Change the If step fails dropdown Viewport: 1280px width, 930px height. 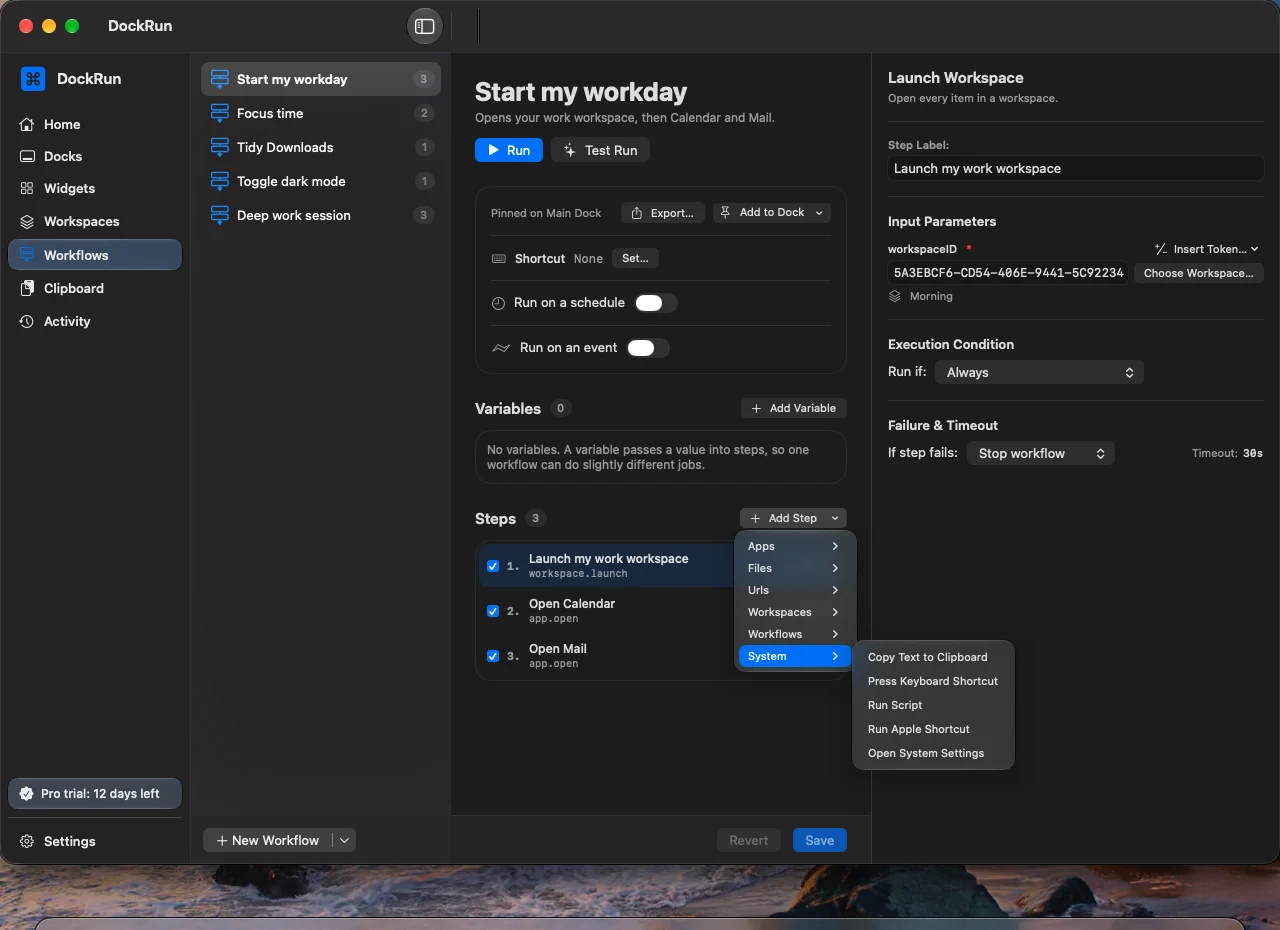point(1040,453)
